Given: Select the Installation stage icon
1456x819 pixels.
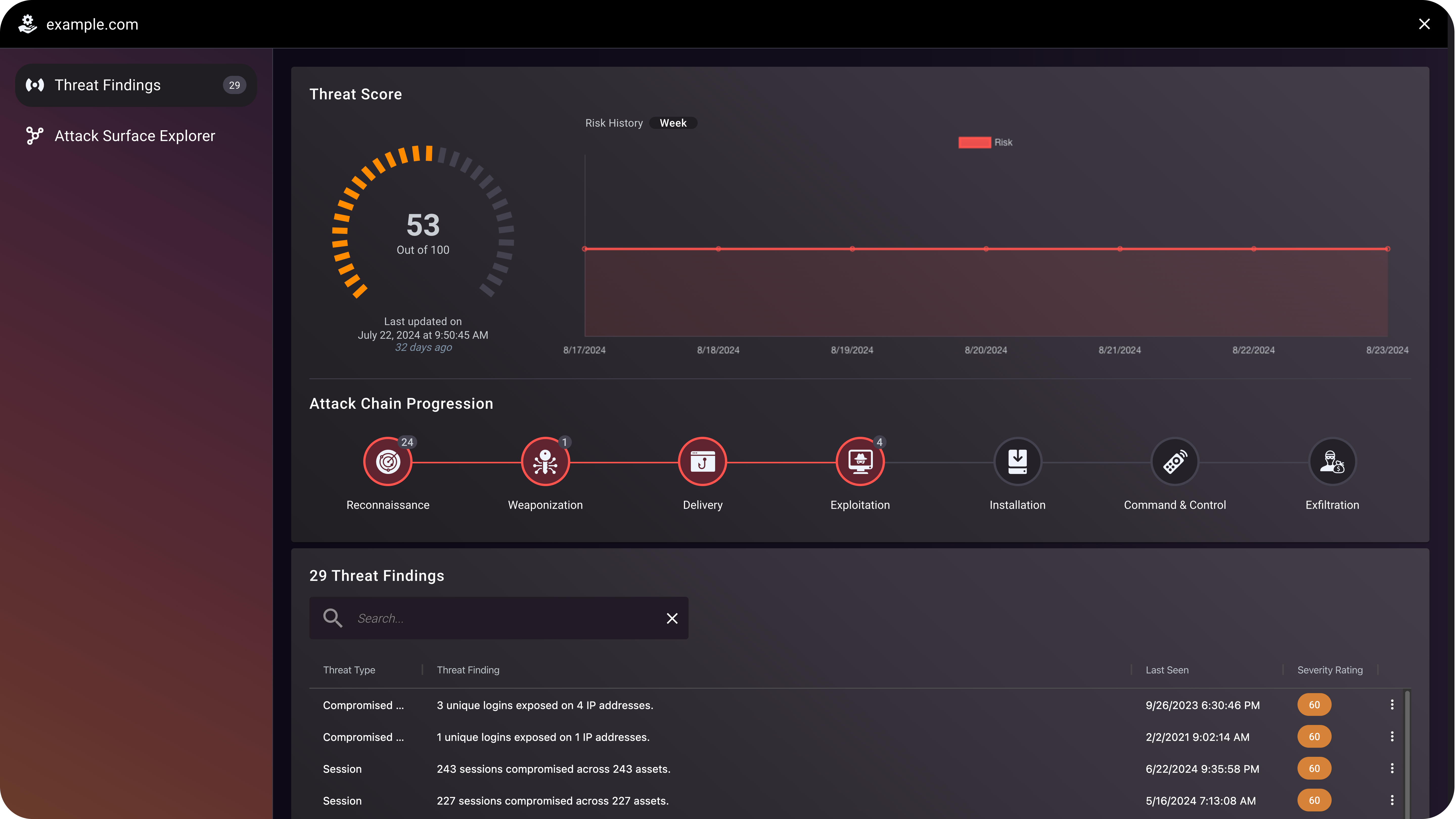Looking at the screenshot, I should coord(1017,462).
